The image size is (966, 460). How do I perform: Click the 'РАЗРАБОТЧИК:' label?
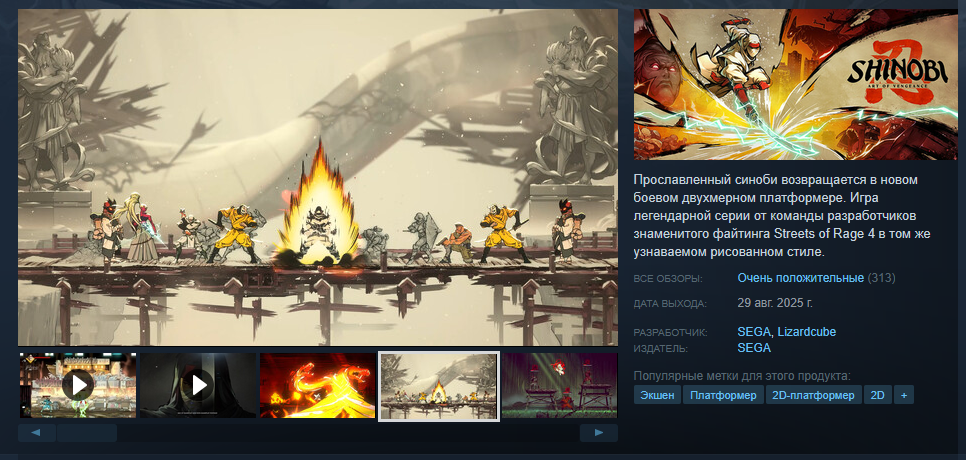(670, 333)
